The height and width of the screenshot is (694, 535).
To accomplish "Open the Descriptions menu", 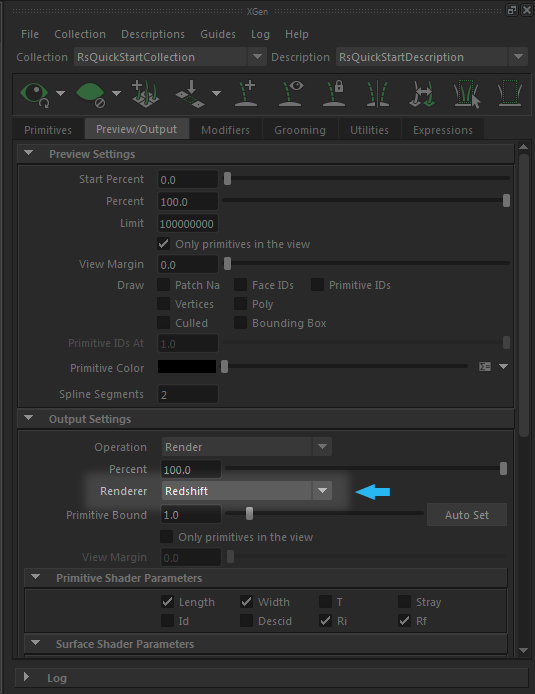I will (153, 34).
